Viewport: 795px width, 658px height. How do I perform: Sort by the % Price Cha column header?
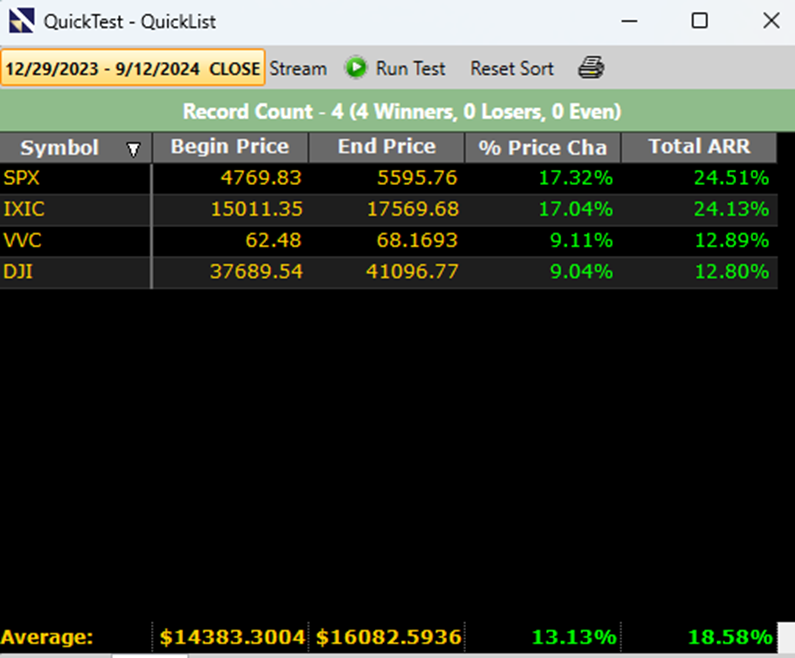(542, 147)
